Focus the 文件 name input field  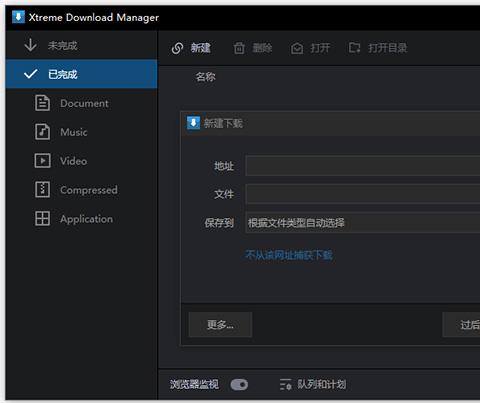point(363,194)
